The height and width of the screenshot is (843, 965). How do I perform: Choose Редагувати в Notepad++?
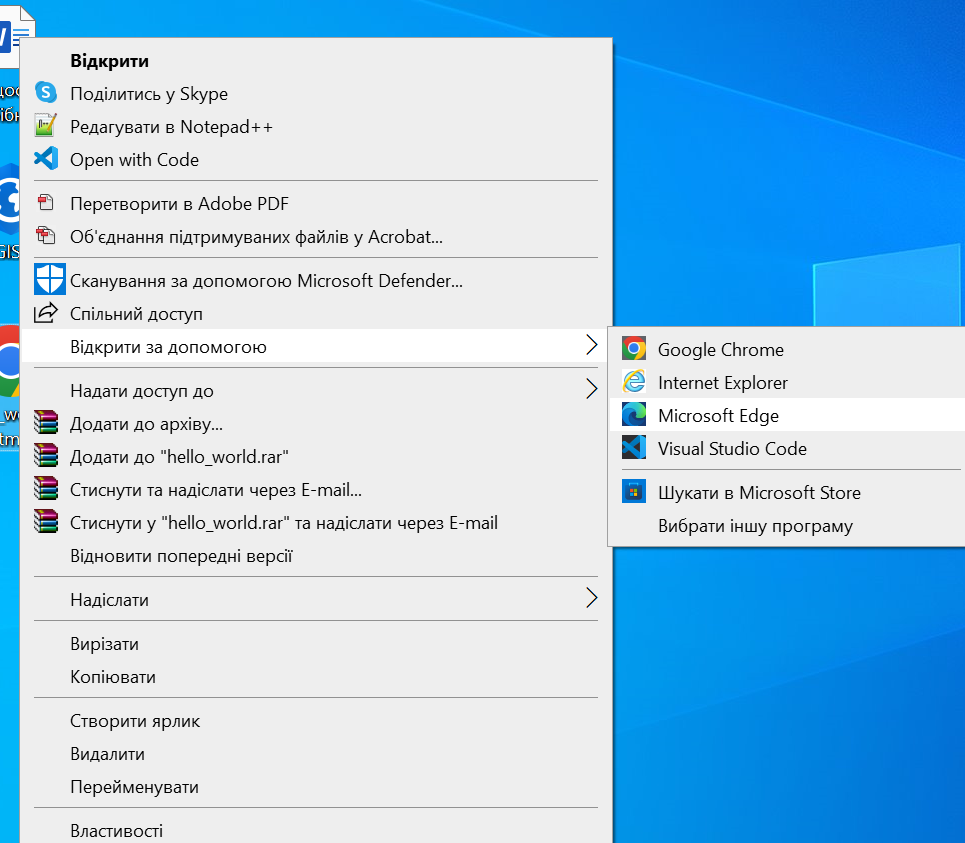(x=317, y=127)
